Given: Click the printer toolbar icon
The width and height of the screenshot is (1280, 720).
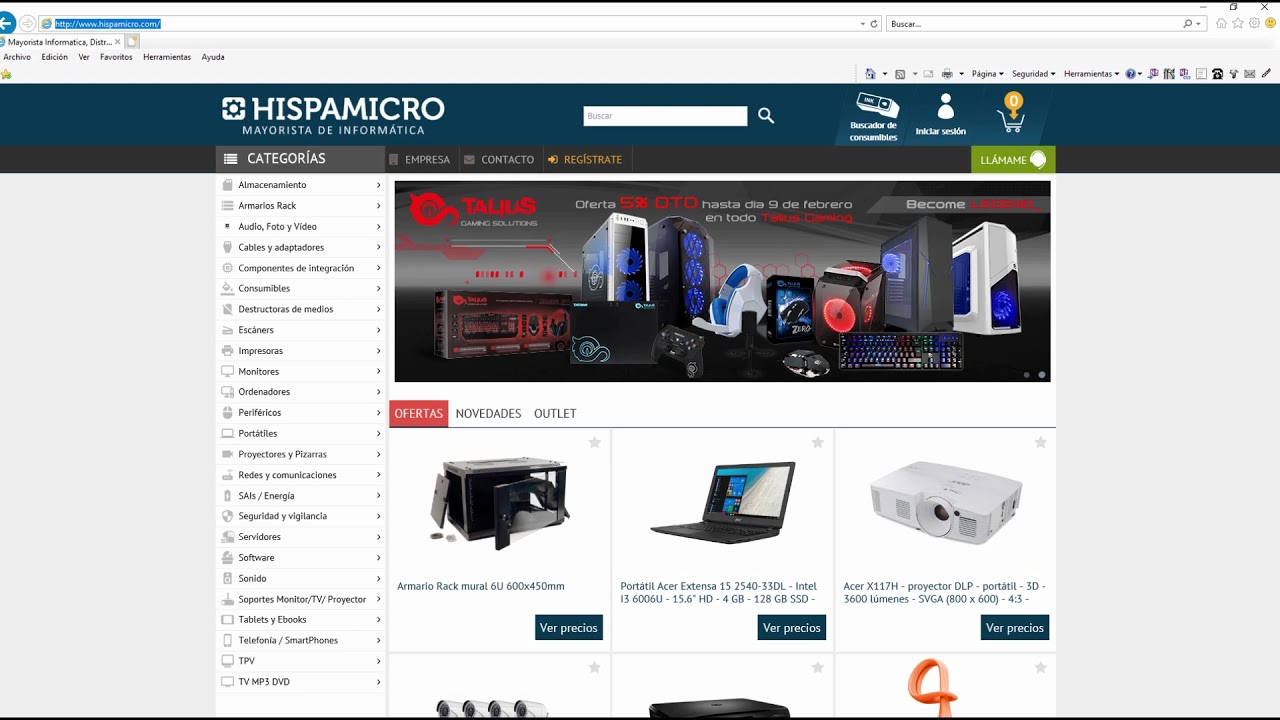Looking at the screenshot, I should 947,74.
